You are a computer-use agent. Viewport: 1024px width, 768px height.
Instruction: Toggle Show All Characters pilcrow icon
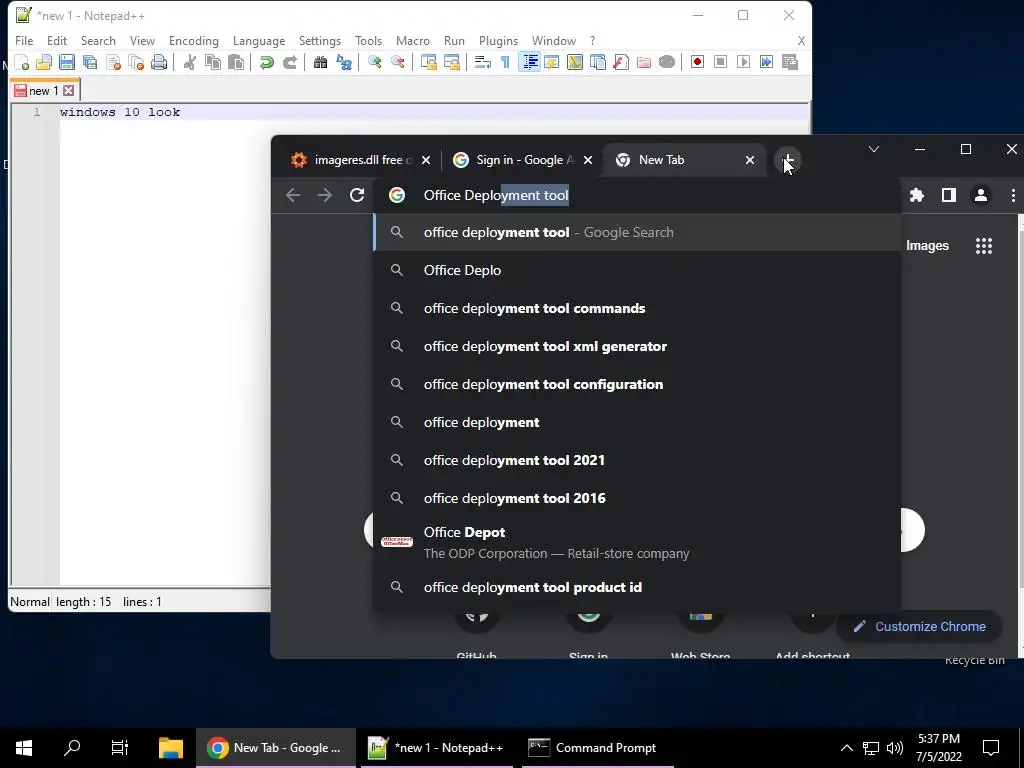[x=505, y=62]
